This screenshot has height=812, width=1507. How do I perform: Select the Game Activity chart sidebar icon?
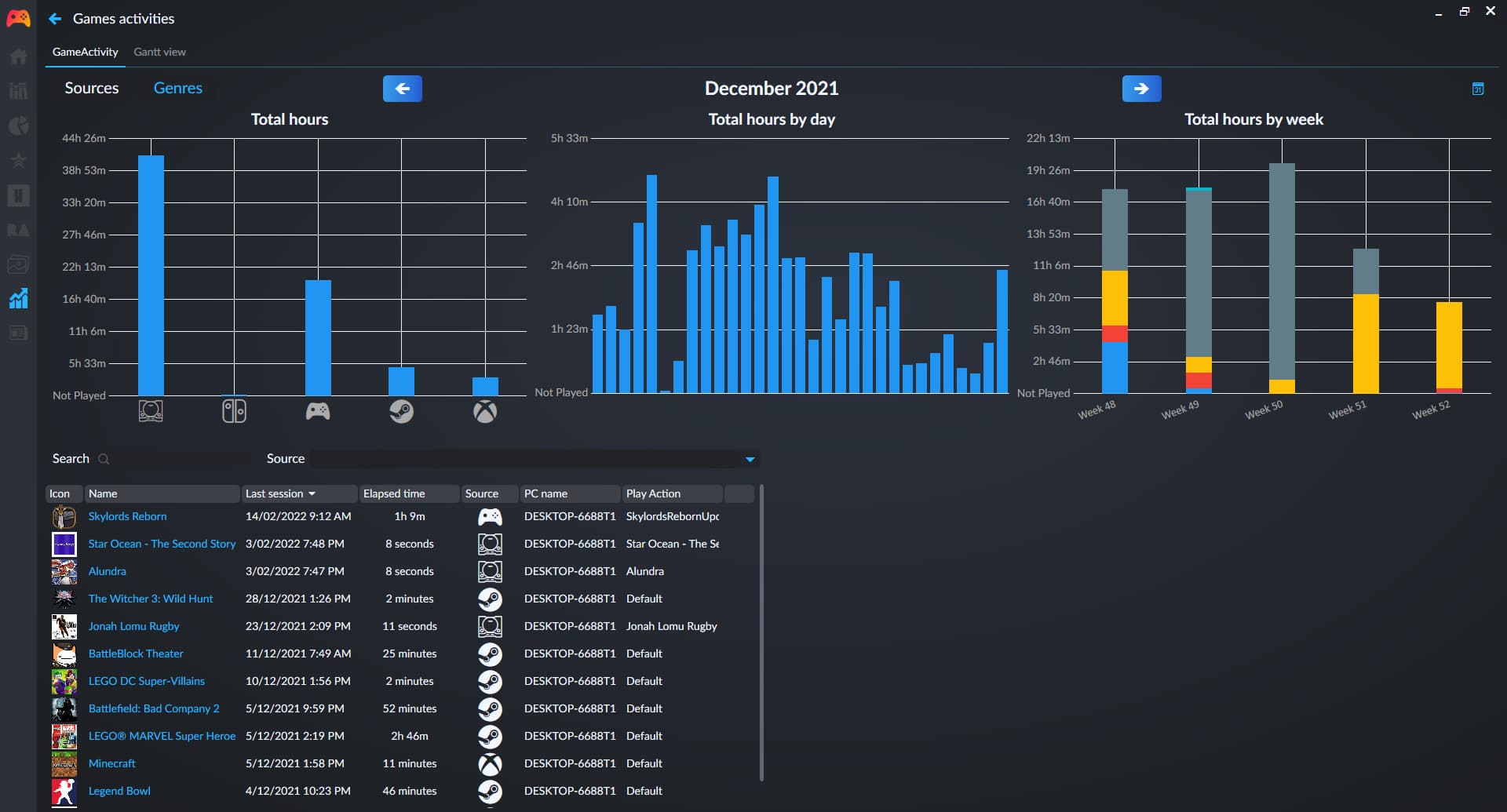point(18,298)
